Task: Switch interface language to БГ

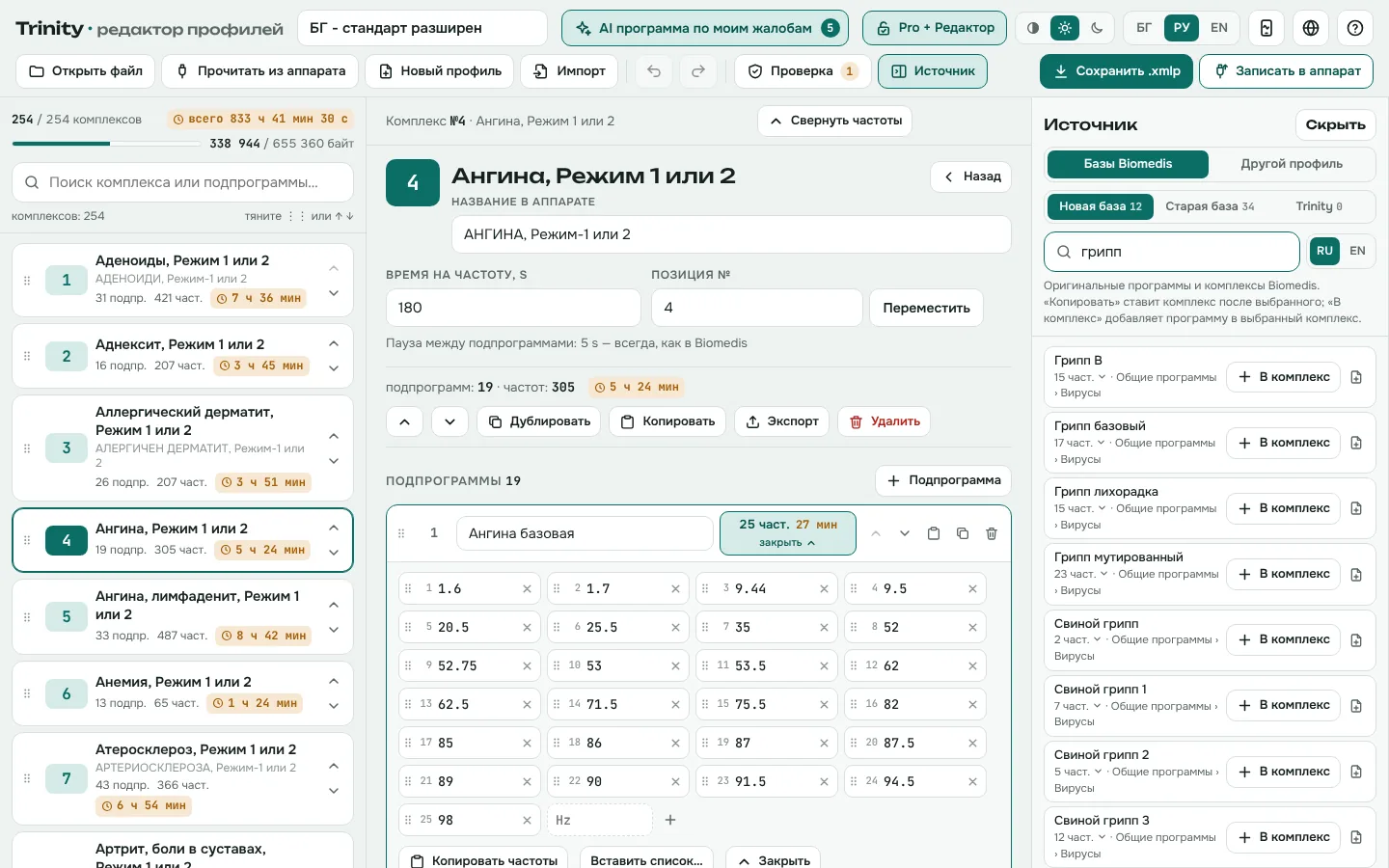Action: point(1144,28)
